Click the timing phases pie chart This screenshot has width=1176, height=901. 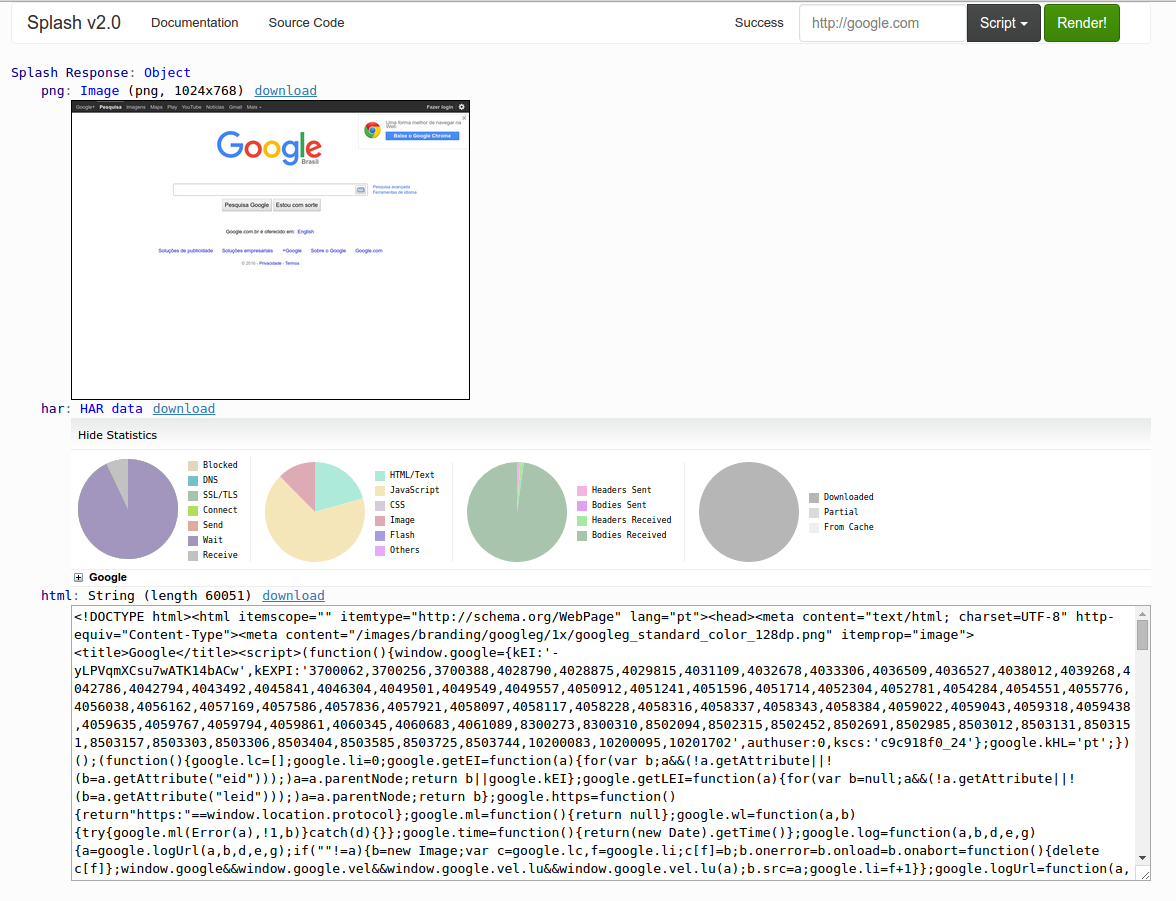point(128,509)
